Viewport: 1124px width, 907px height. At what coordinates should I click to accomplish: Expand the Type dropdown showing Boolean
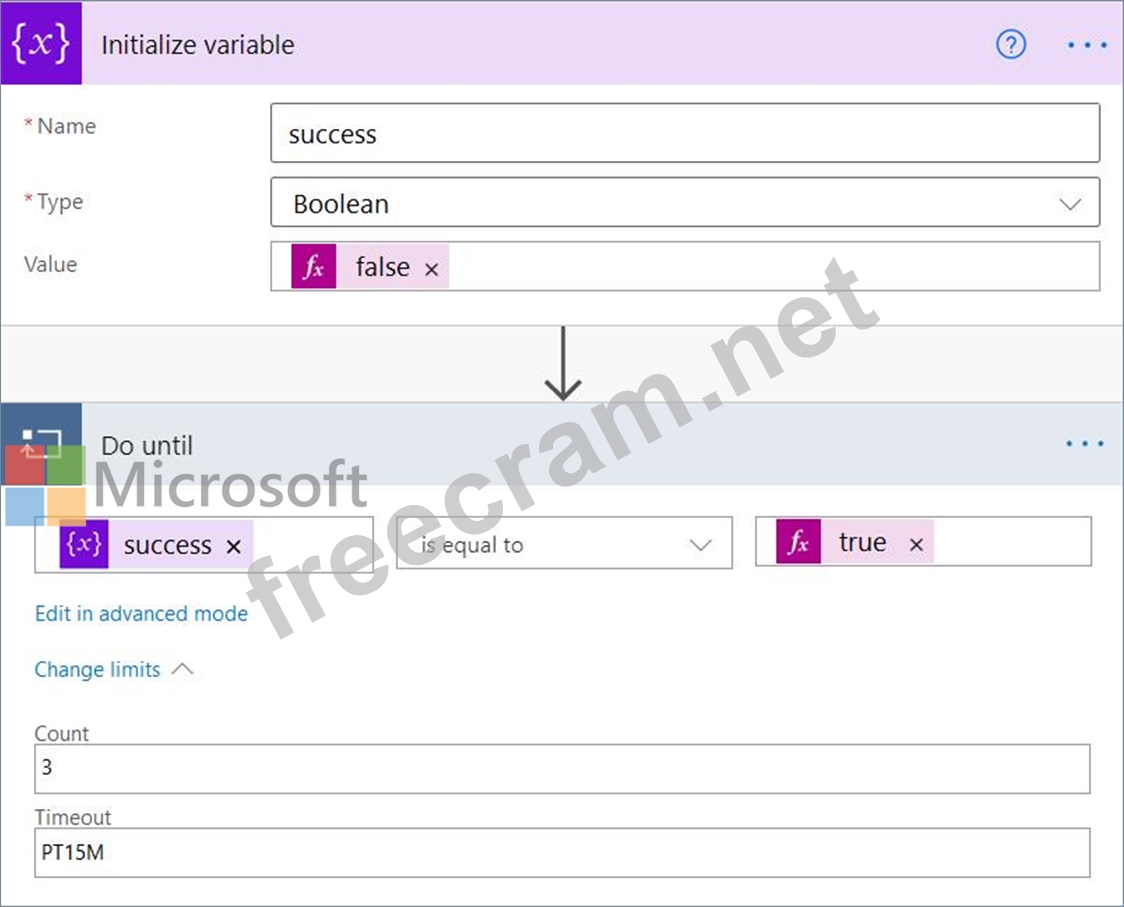click(1069, 204)
